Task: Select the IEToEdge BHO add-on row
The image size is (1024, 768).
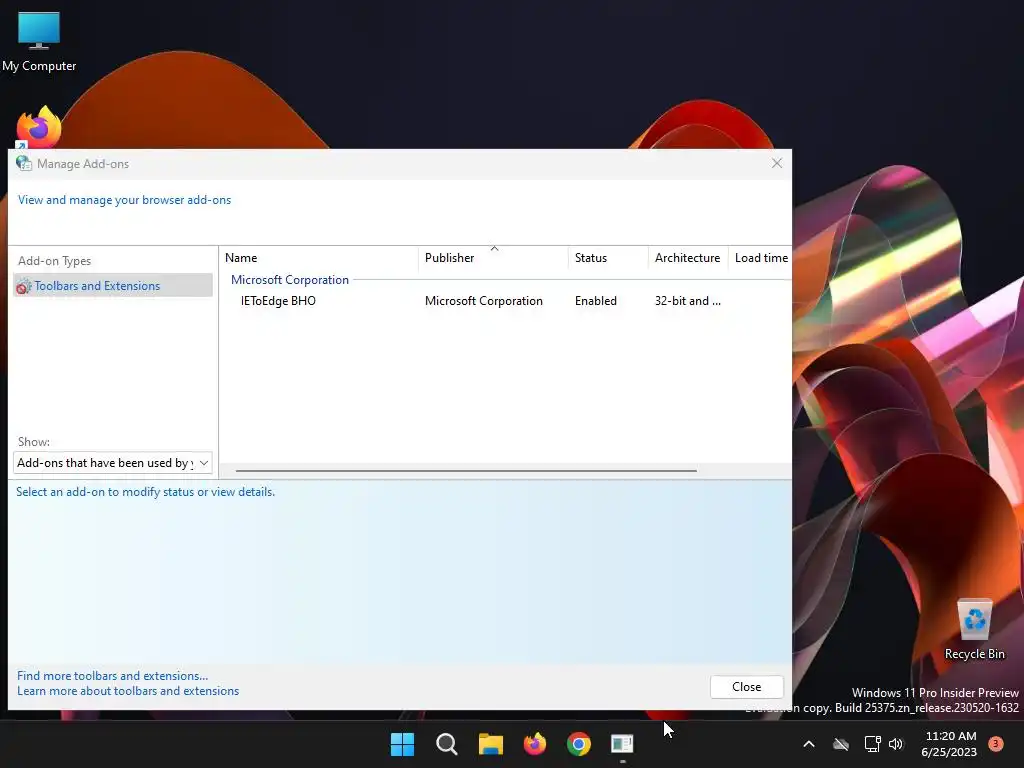Action: [505, 301]
